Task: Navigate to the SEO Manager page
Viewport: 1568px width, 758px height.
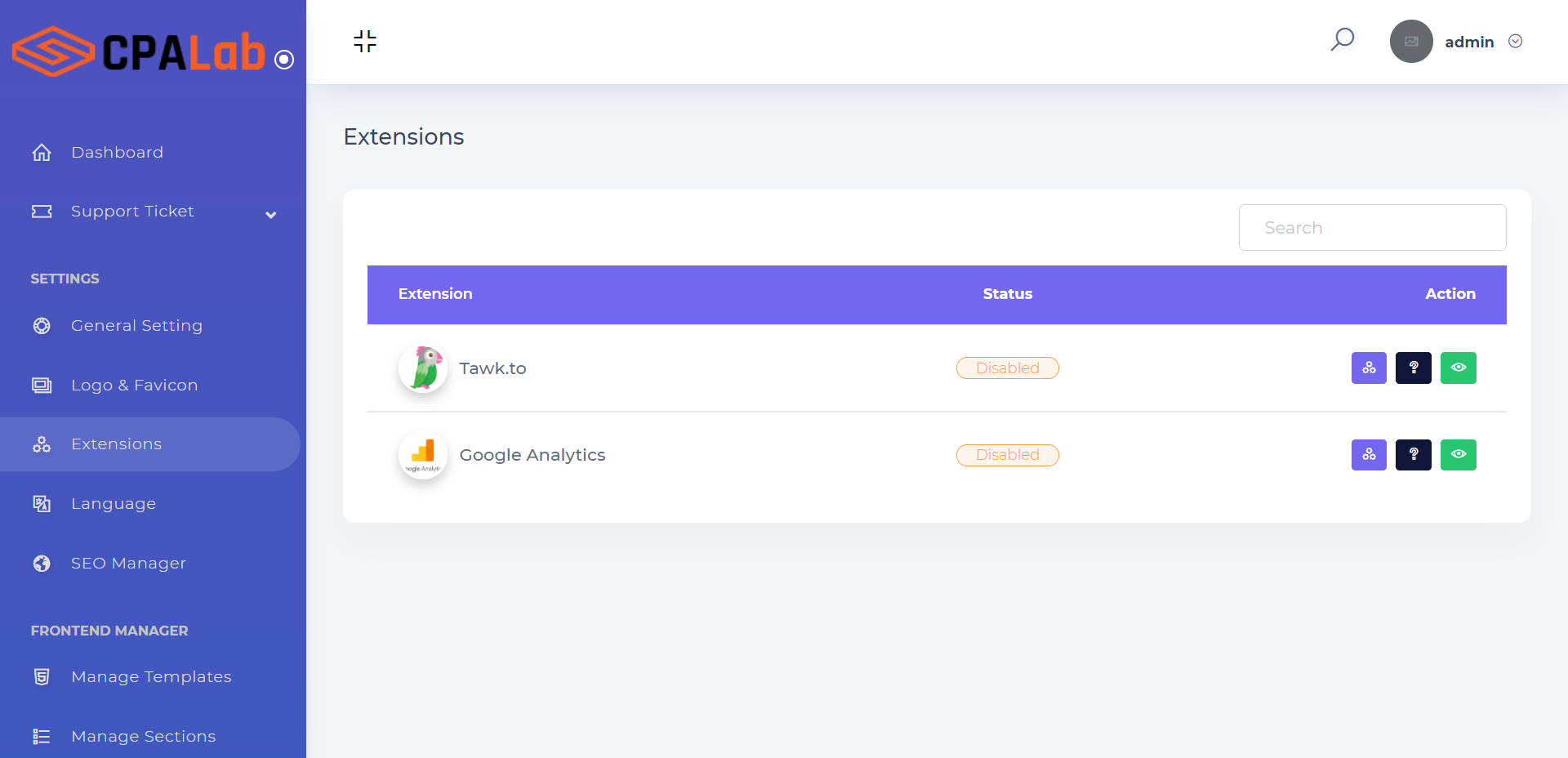Action: pos(128,564)
